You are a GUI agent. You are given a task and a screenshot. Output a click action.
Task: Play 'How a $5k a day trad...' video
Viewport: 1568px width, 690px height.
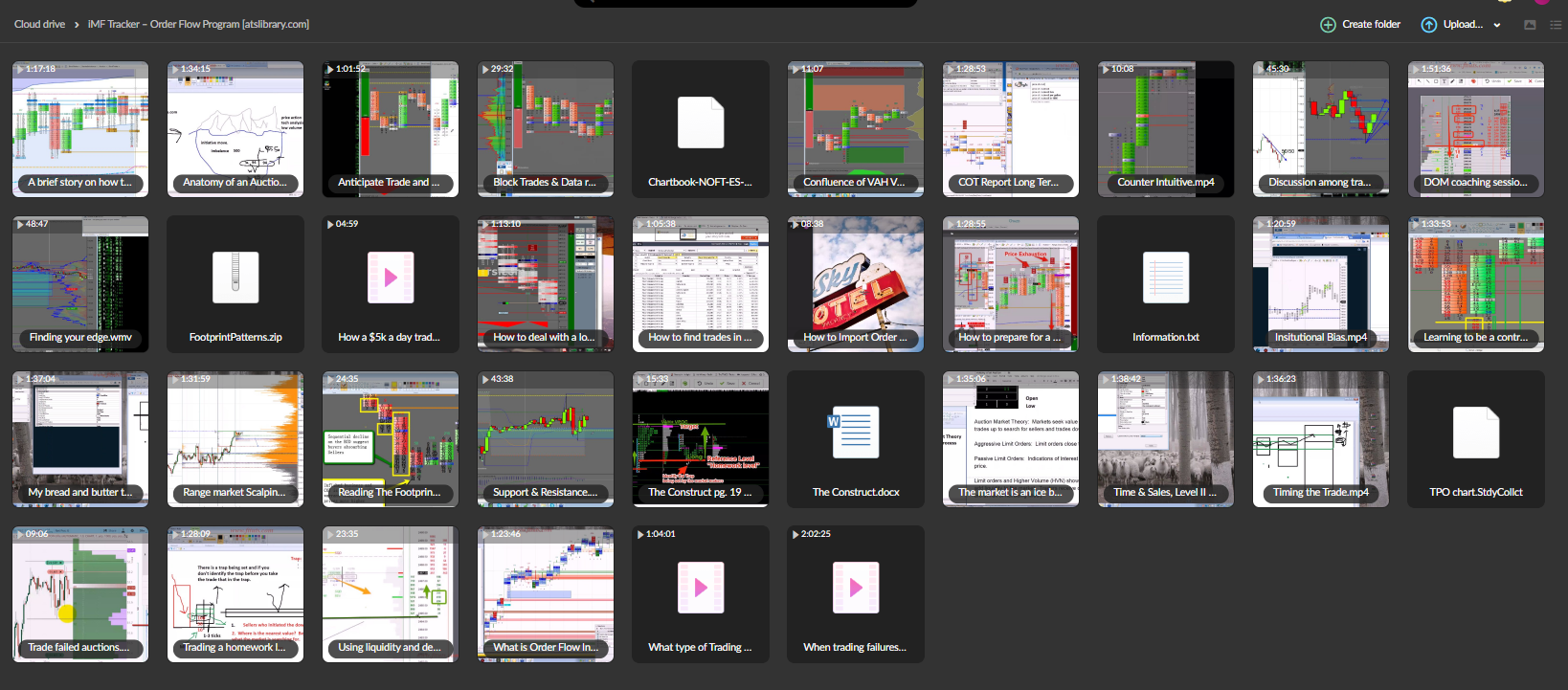pos(391,278)
